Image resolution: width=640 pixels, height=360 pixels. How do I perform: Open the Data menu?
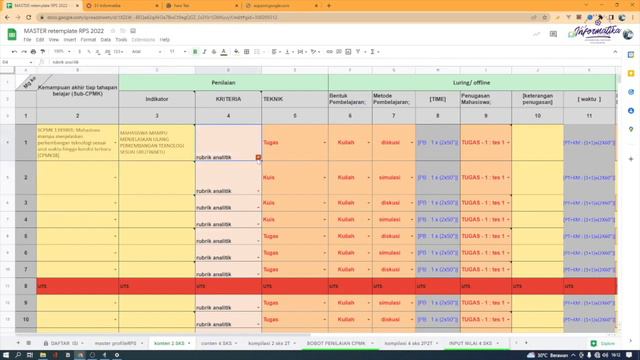click(106, 40)
